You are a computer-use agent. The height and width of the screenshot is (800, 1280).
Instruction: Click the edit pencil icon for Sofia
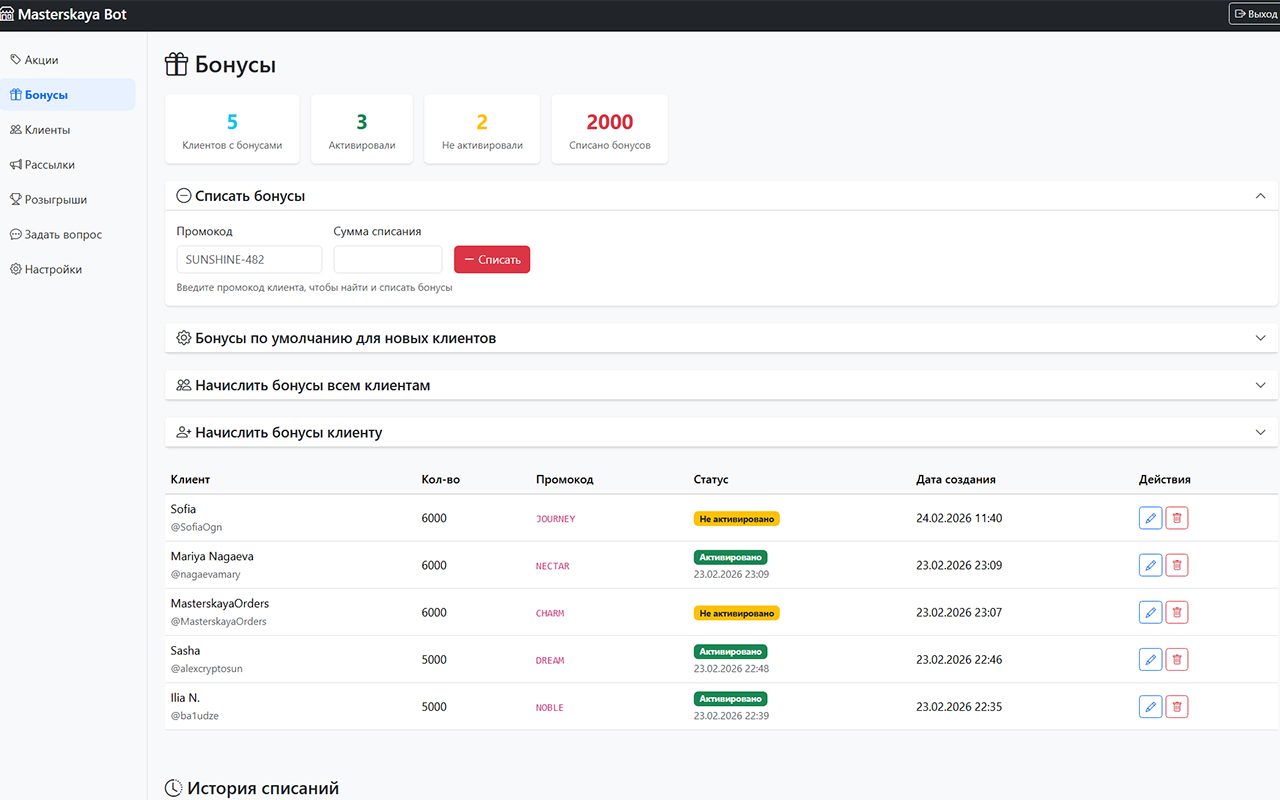pyautogui.click(x=1150, y=518)
